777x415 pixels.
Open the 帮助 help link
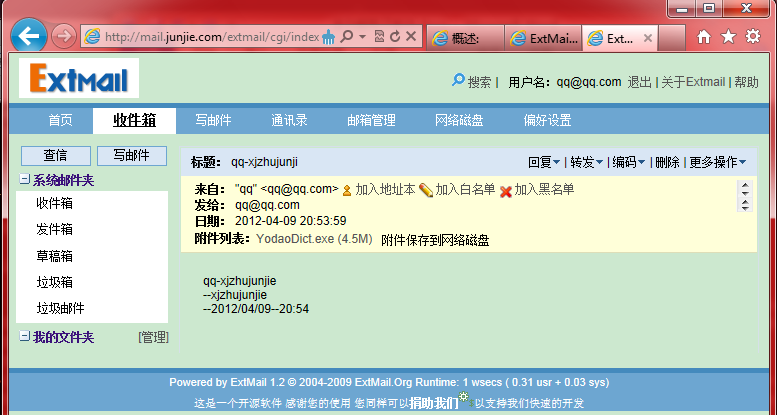(x=746, y=82)
